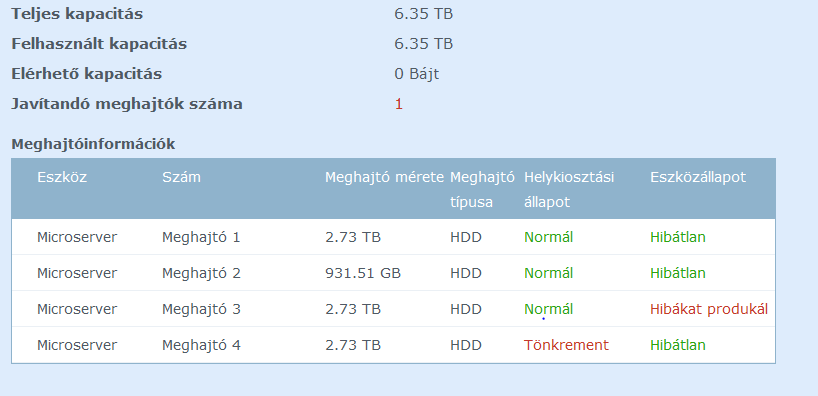The height and width of the screenshot is (396, 818).
Task: Click Normál status of Meghajtó 1
Action: pos(548,237)
